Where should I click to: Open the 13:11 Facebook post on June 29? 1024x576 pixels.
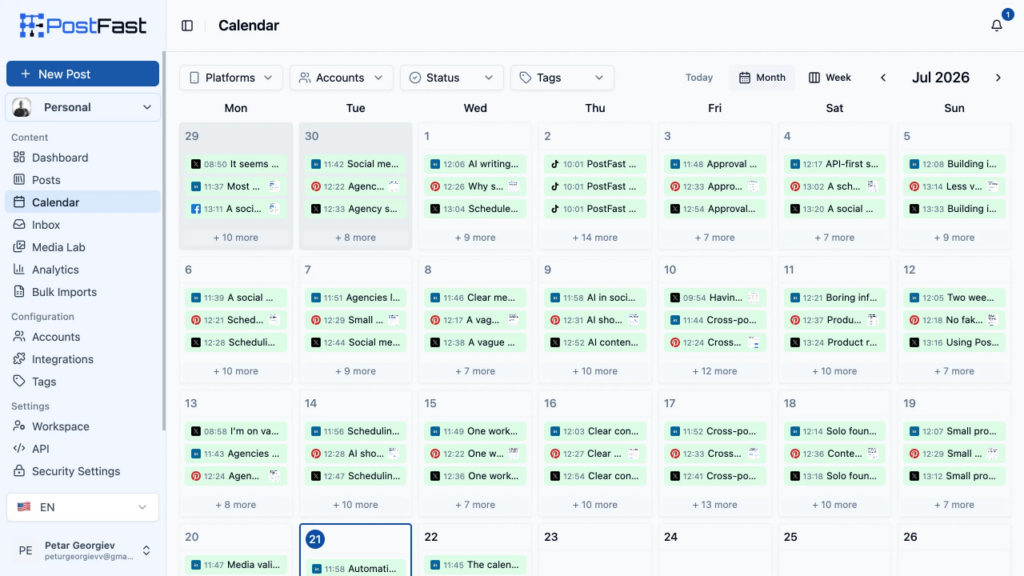(x=236, y=209)
